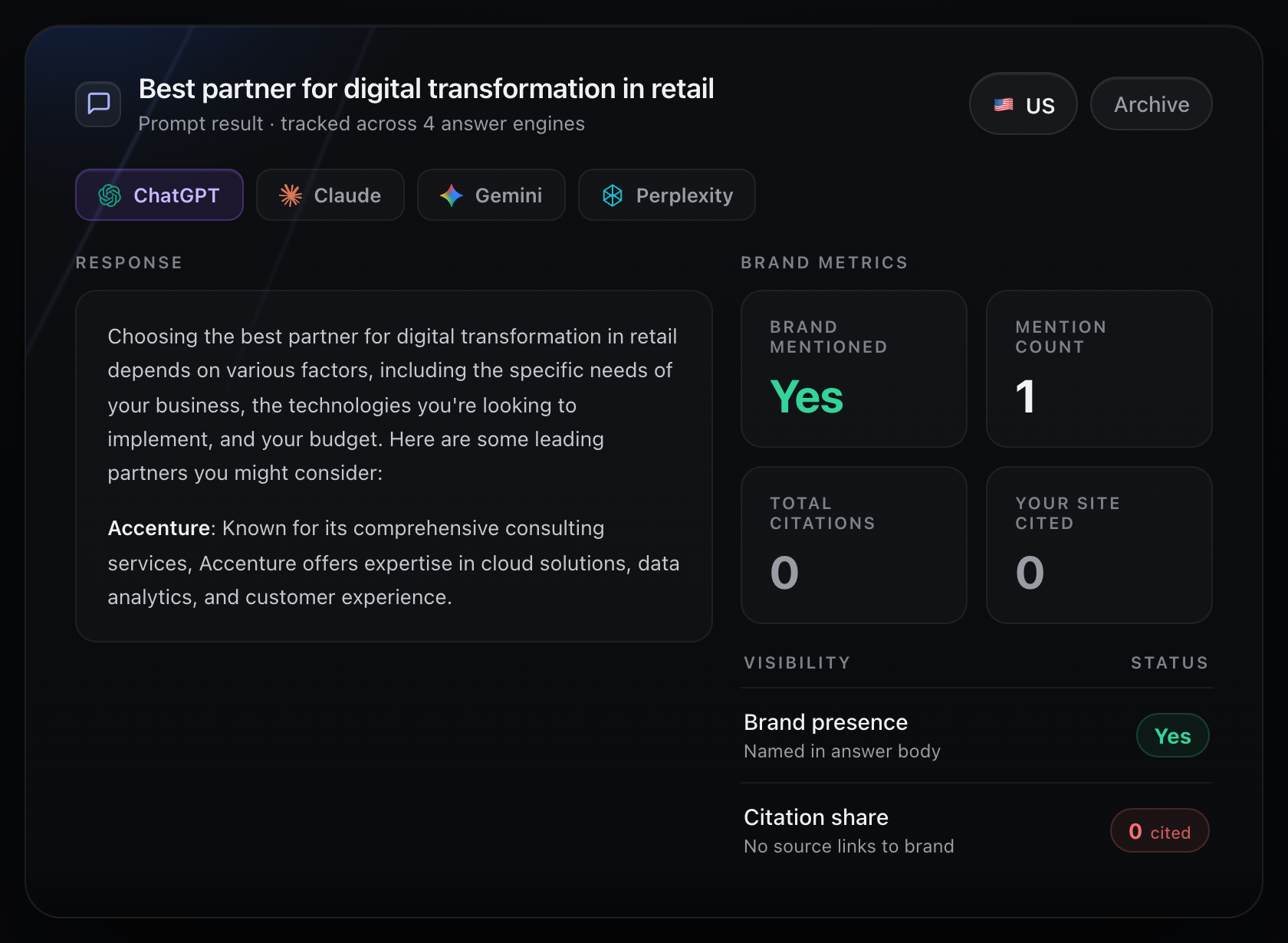Screen dimensions: 1288x943
Task: Switch to the Claude tab
Action: pos(330,195)
